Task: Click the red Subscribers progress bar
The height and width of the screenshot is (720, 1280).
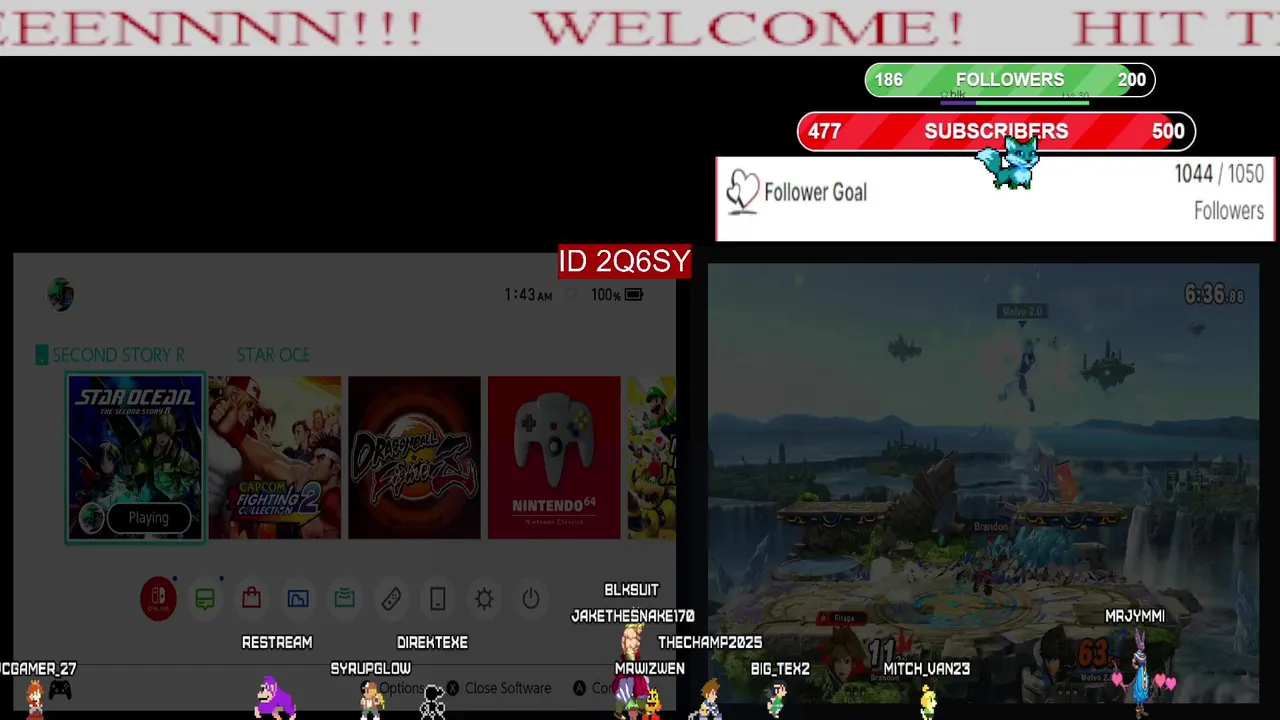Action: (996, 131)
